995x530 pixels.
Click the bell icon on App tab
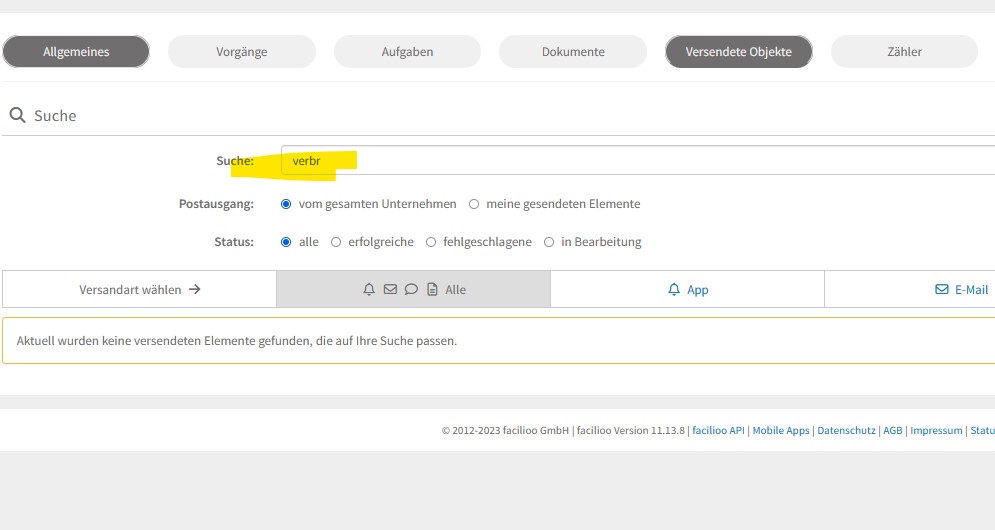point(674,290)
